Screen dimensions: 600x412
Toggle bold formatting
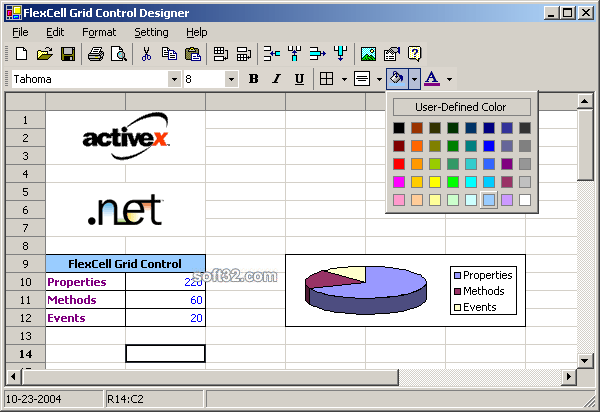pos(253,79)
